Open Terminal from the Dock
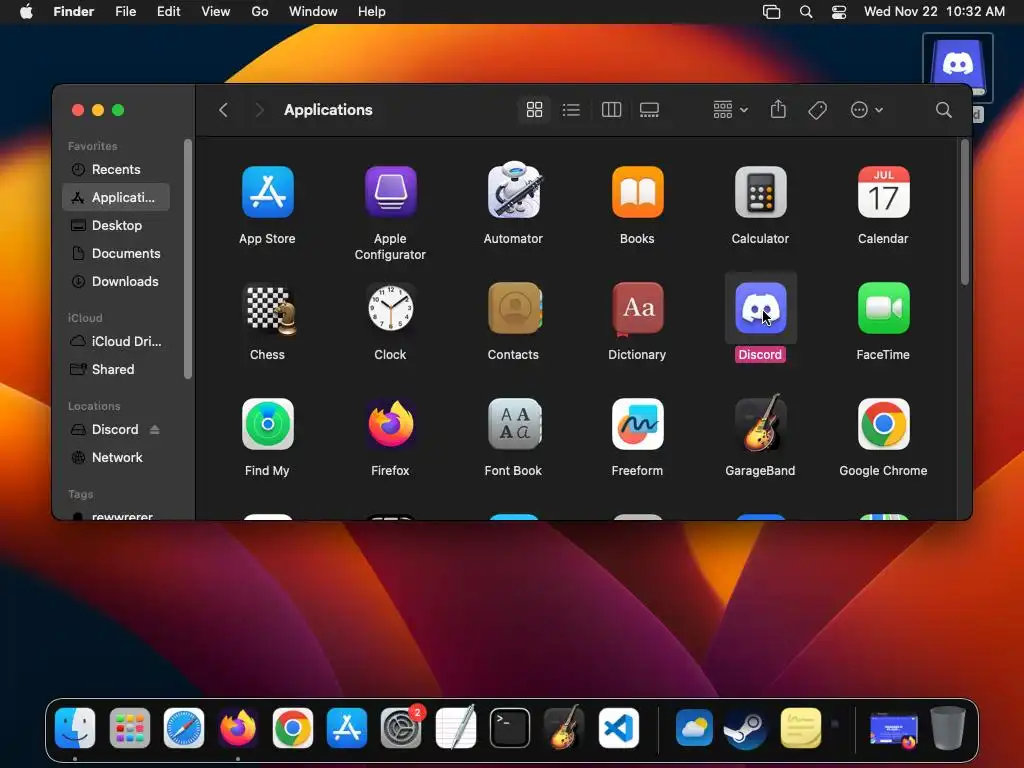 [510, 728]
